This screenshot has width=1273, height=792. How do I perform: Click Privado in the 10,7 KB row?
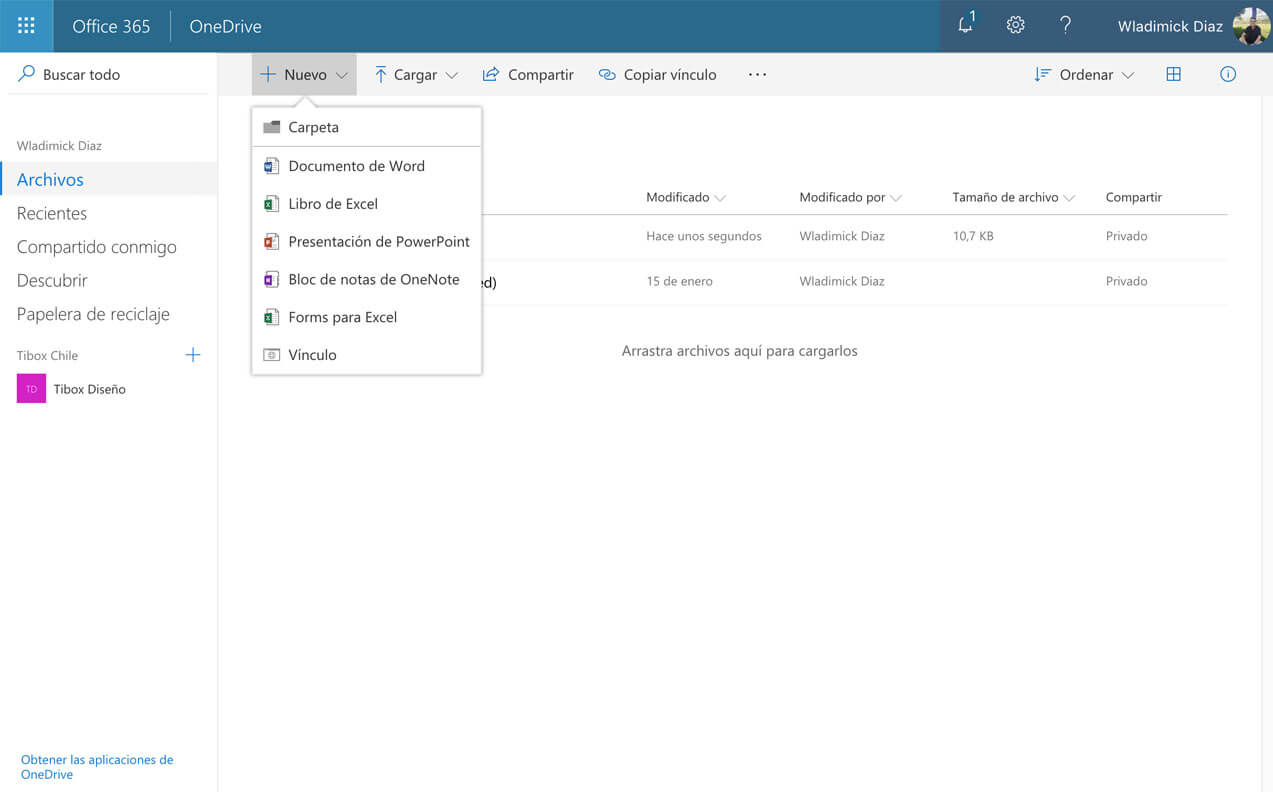(x=1126, y=237)
